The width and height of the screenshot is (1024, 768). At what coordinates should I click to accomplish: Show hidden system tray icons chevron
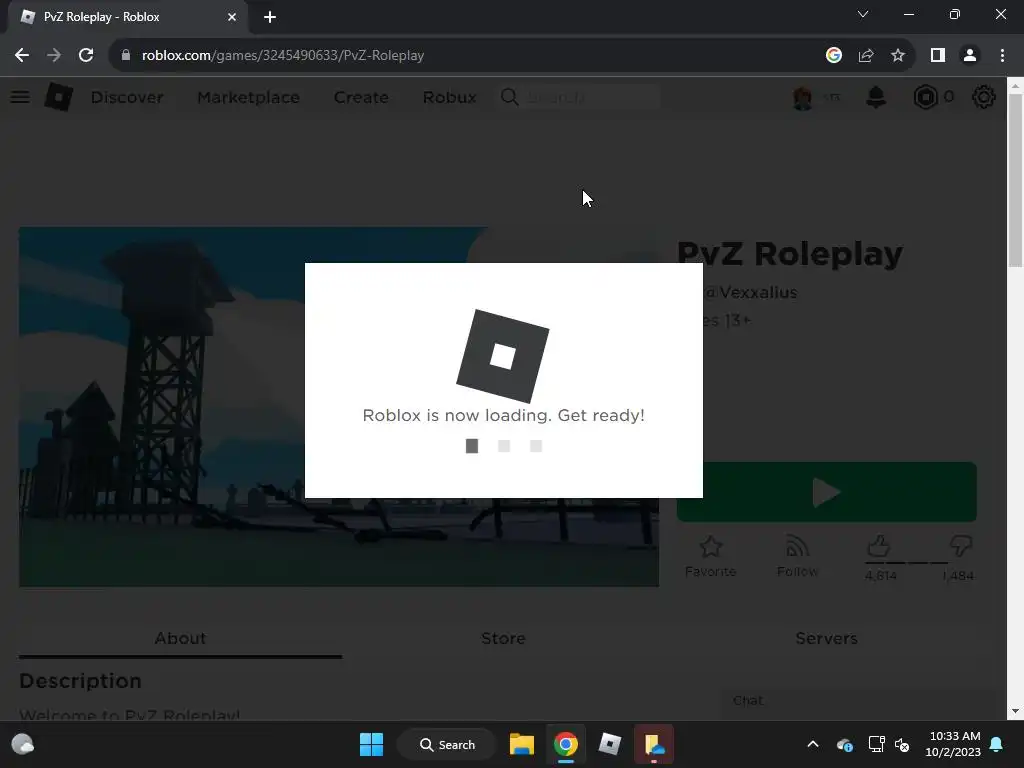coord(812,744)
